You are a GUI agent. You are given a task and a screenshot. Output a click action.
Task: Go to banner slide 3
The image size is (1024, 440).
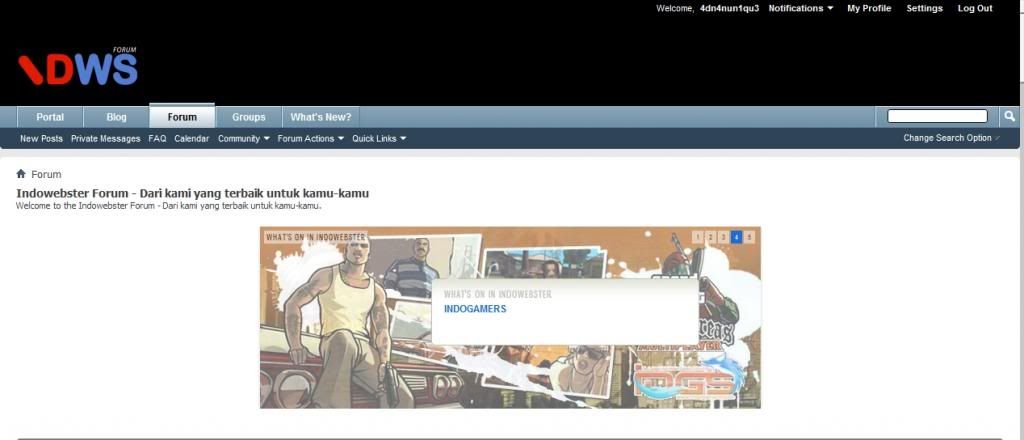click(x=724, y=237)
